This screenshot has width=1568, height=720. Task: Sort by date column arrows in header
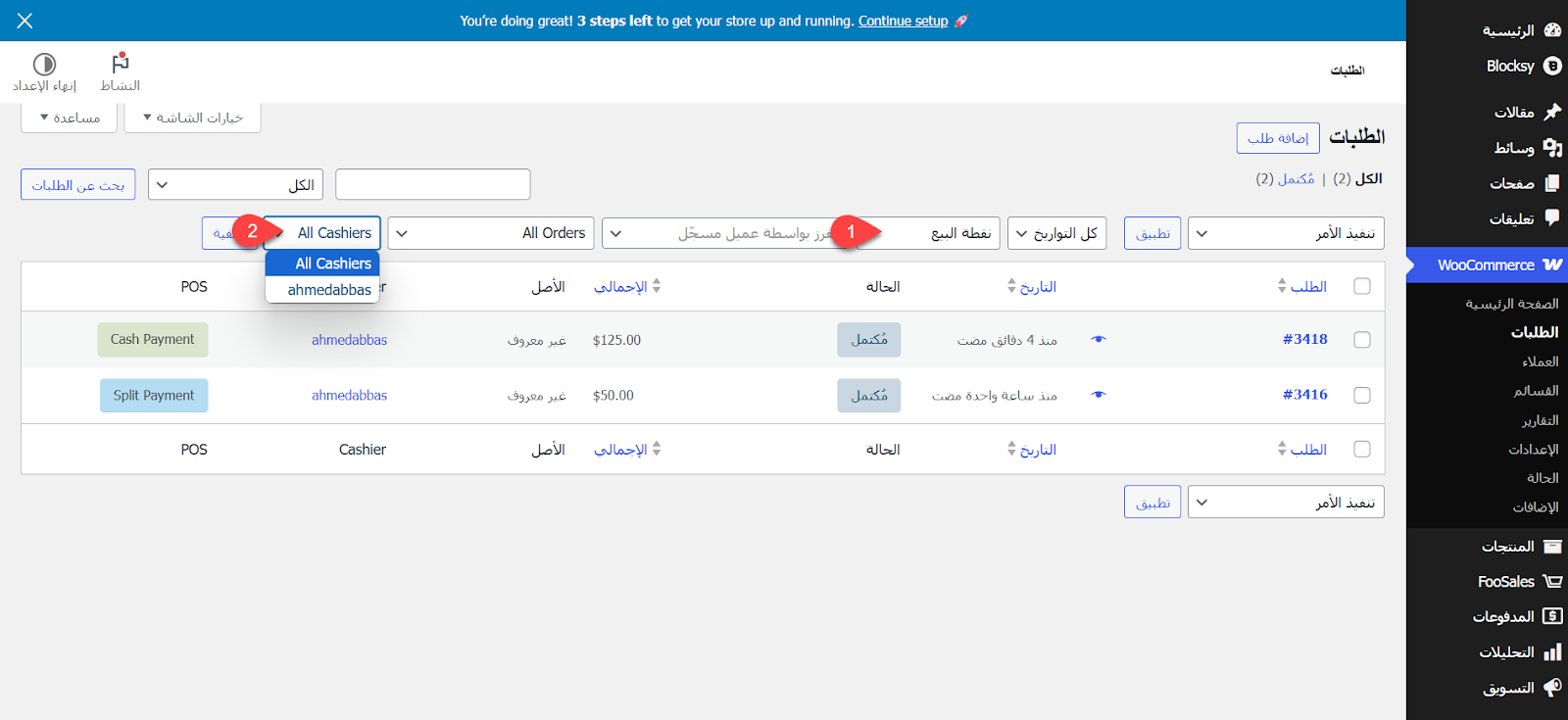pos(1011,286)
